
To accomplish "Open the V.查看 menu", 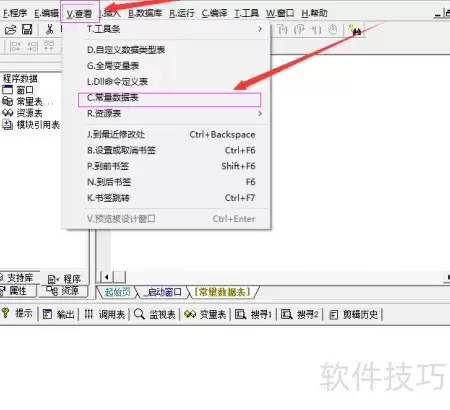I will (x=79, y=13).
